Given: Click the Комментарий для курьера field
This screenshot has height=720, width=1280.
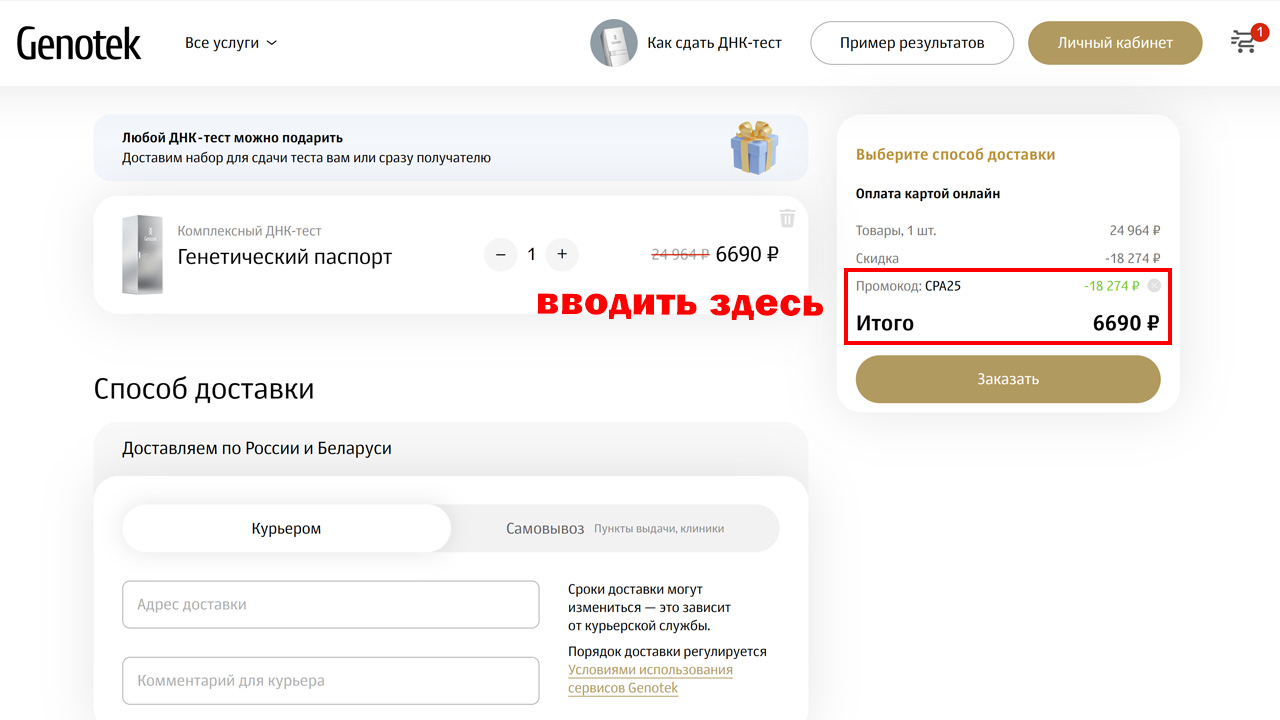Looking at the screenshot, I should click(331, 681).
